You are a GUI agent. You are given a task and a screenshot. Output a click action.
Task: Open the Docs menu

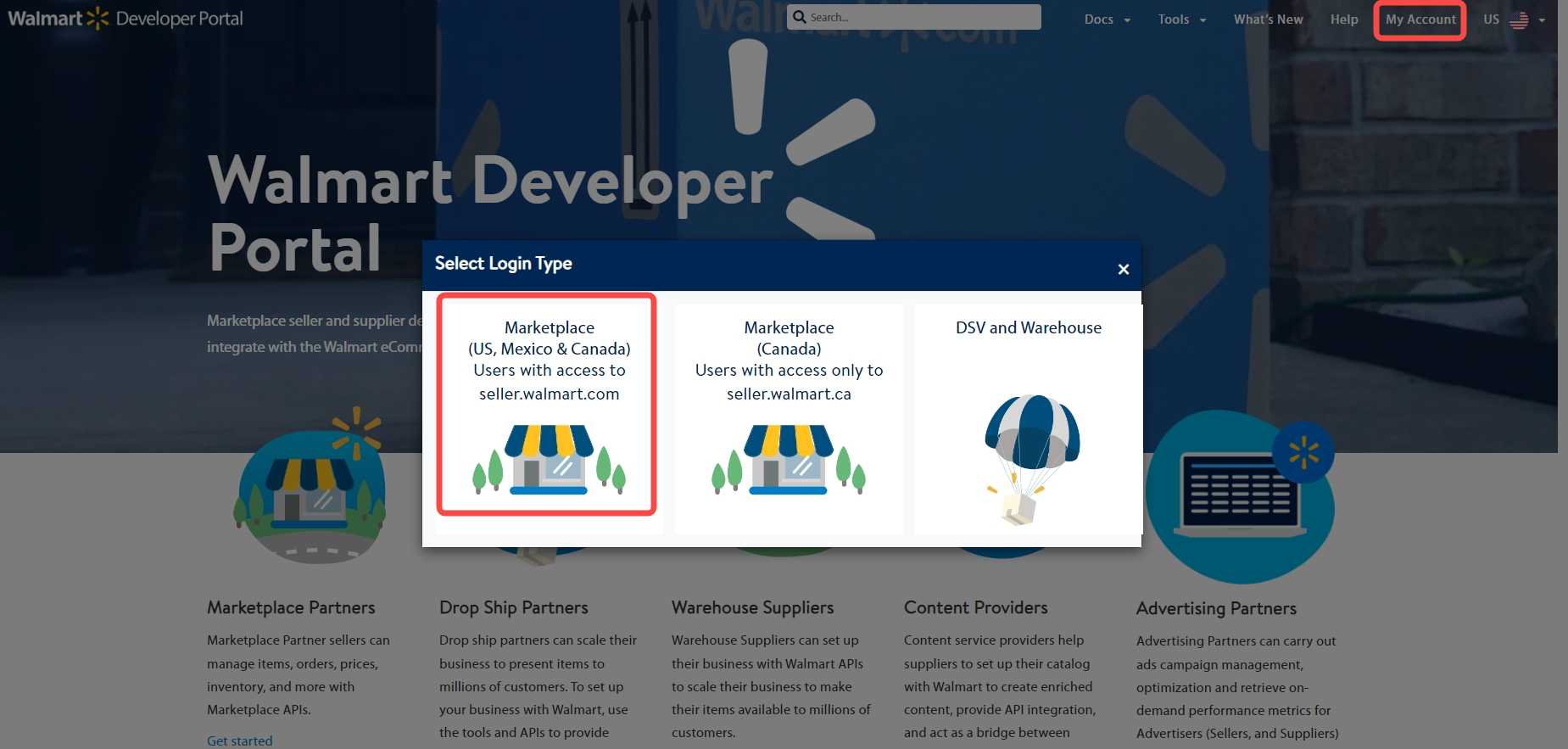1107,20
